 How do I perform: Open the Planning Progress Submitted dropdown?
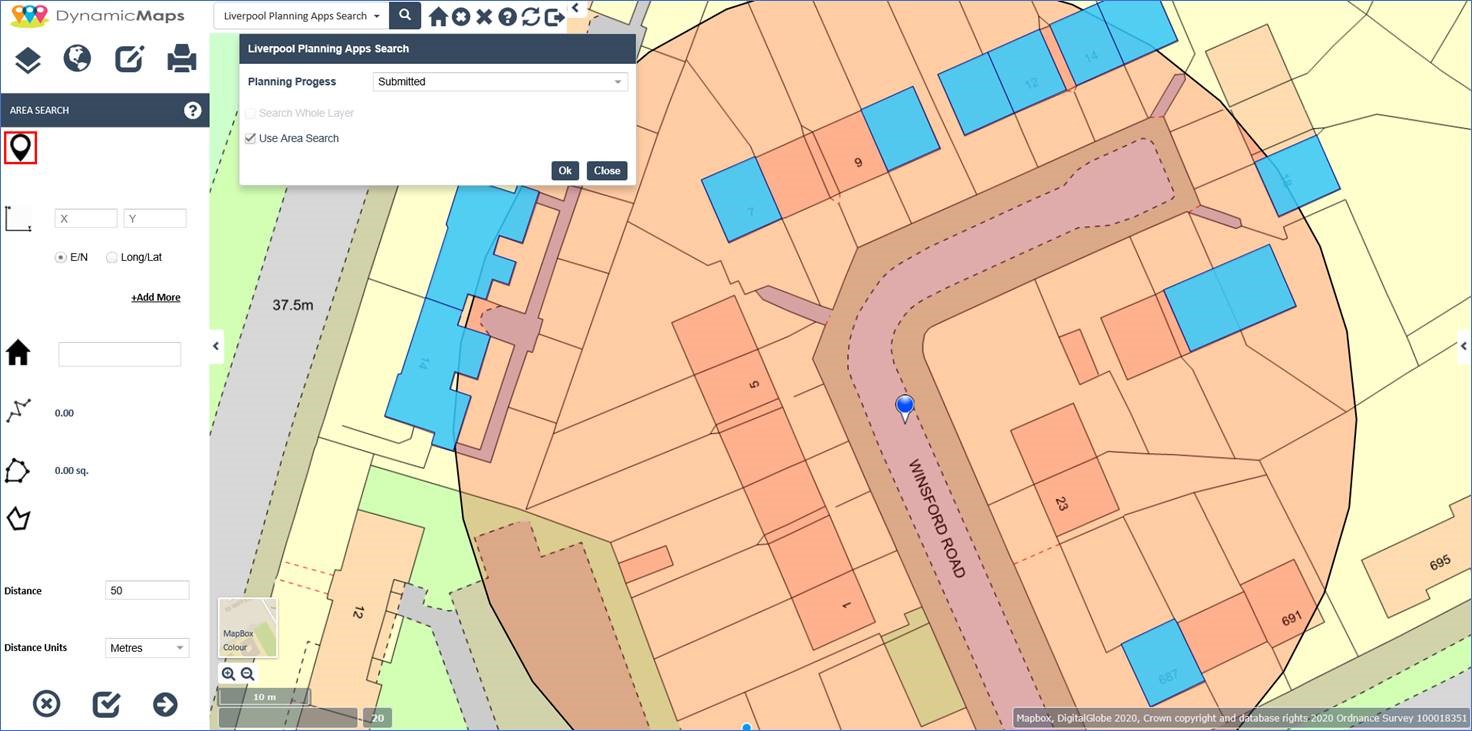(x=500, y=82)
